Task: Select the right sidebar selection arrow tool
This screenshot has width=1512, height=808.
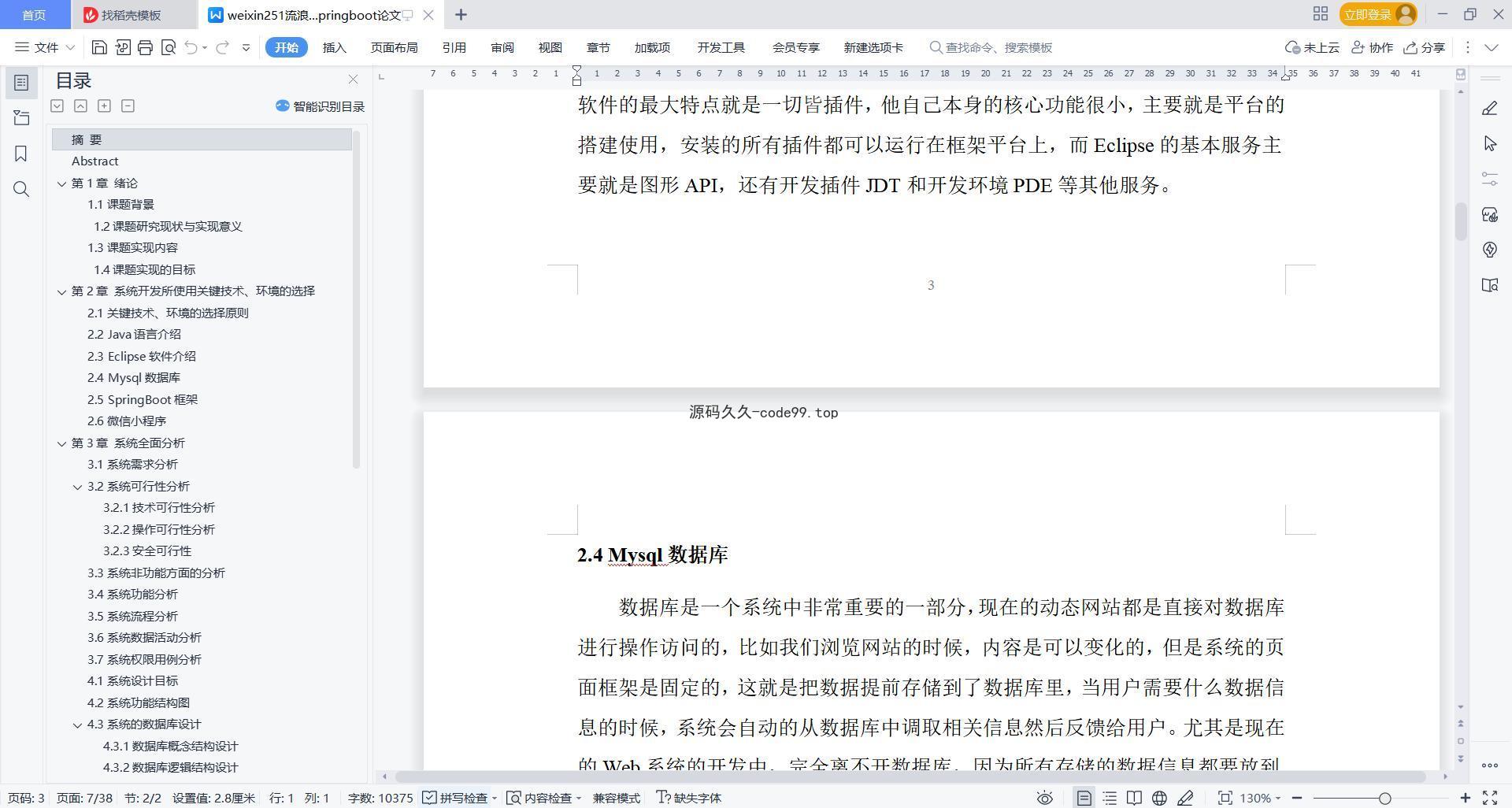Action: point(1489,143)
